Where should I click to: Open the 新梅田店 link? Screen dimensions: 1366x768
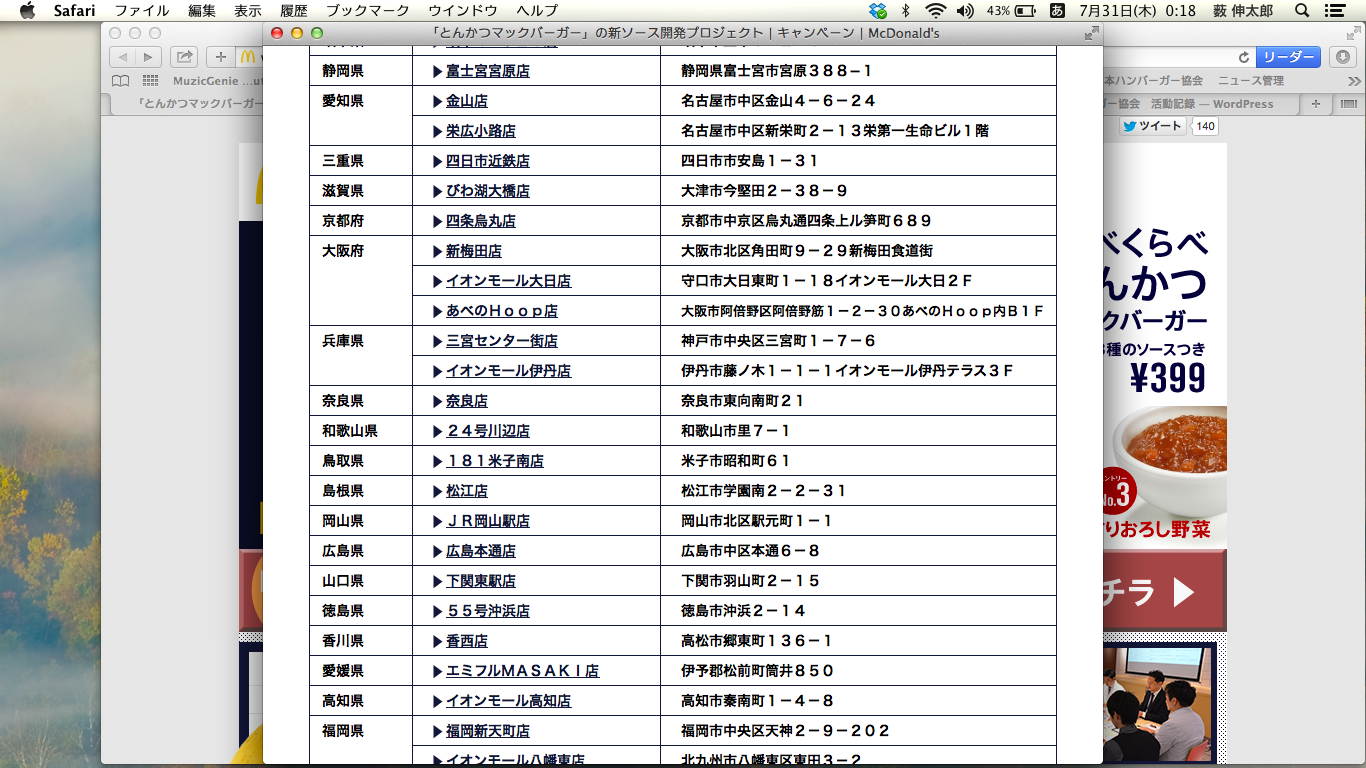tap(474, 251)
